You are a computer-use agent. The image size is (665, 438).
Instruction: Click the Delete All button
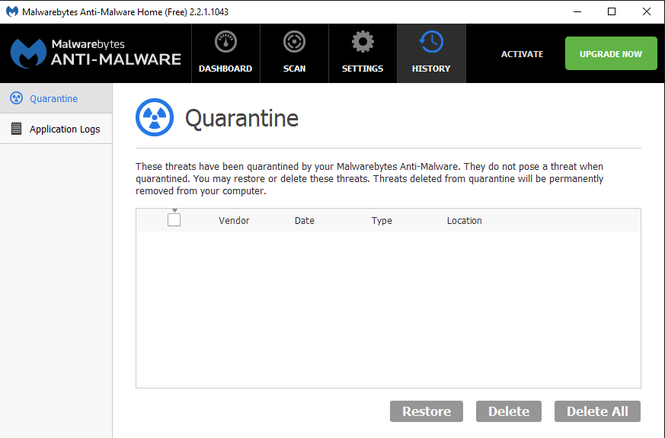(598, 411)
